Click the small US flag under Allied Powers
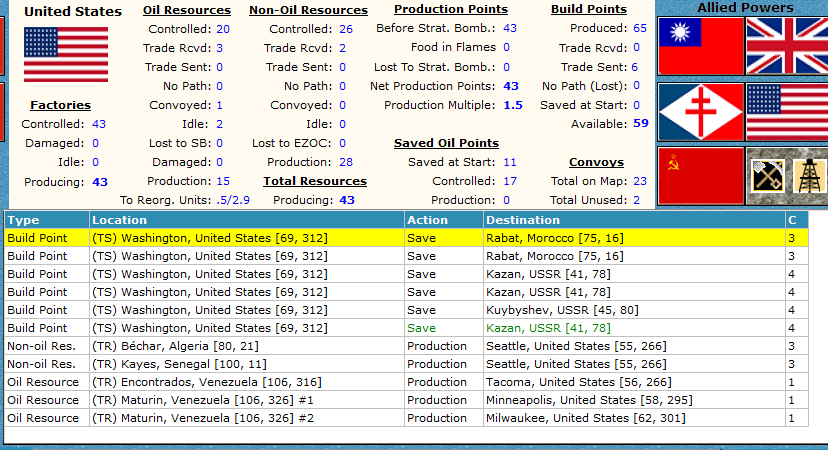828x450 pixels. 787,112
